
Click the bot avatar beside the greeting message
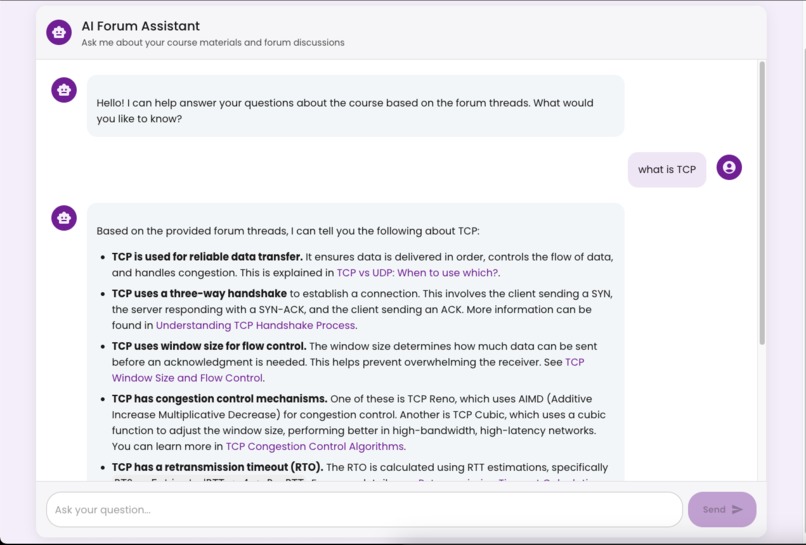click(64, 90)
